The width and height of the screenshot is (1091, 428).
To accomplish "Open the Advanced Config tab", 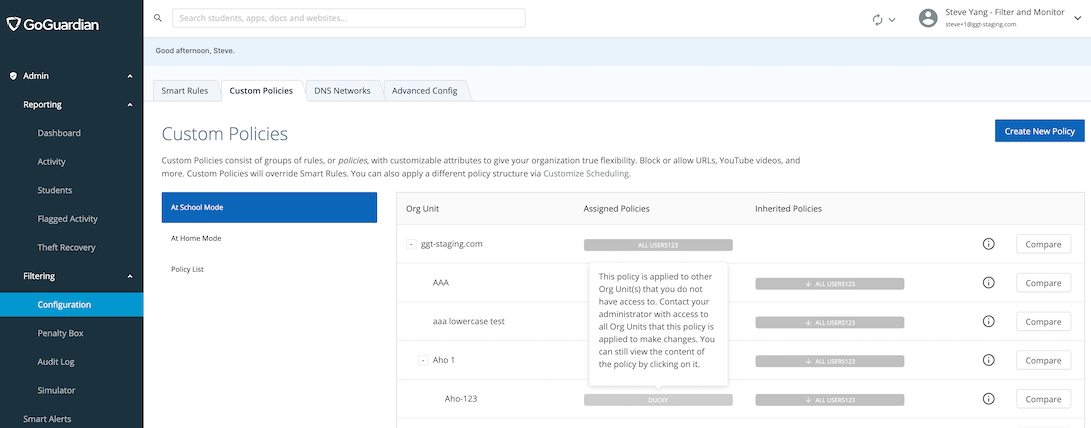I will tap(424, 90).
